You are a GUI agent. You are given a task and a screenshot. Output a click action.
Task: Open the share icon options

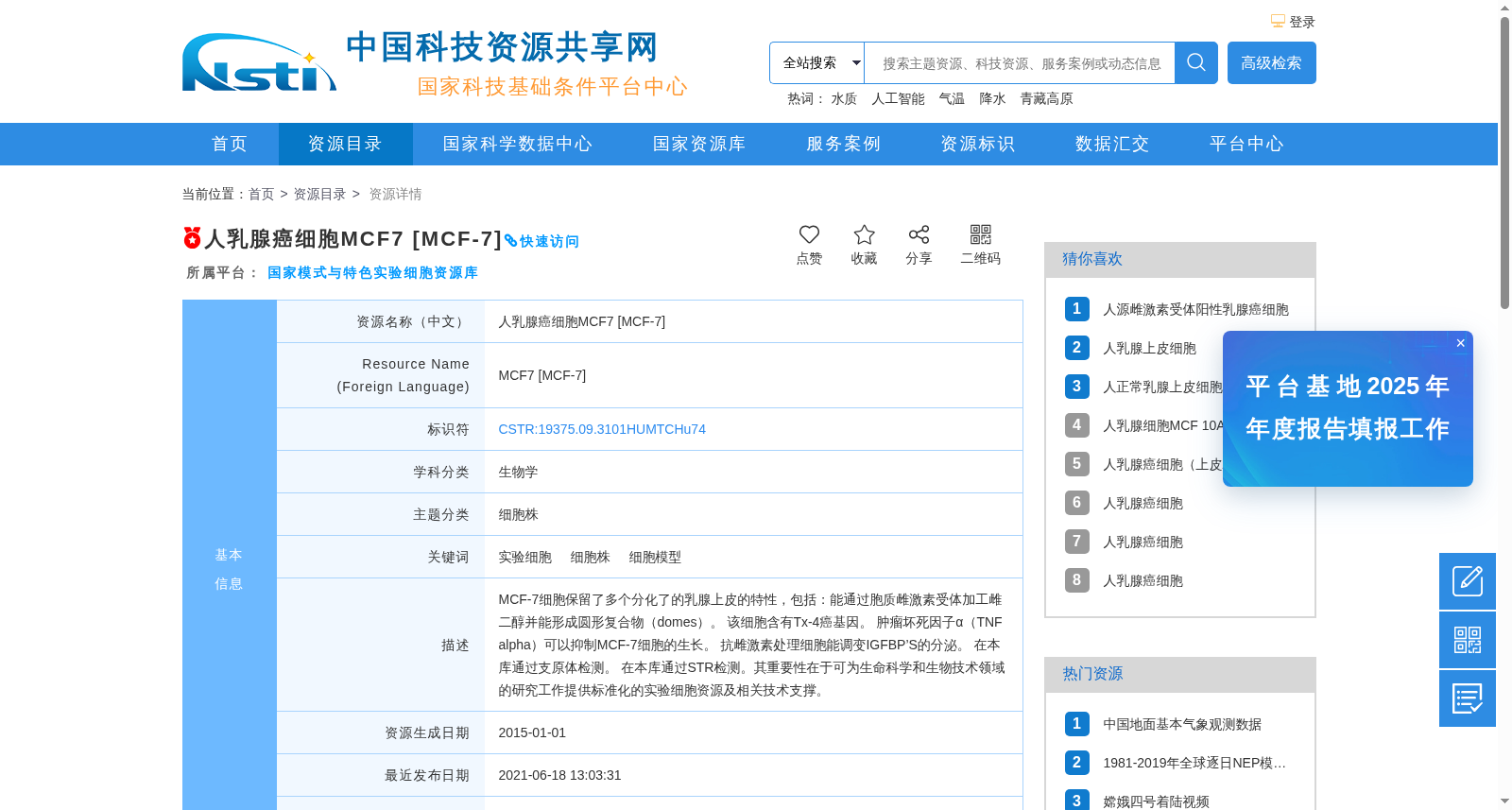point(919,234)
